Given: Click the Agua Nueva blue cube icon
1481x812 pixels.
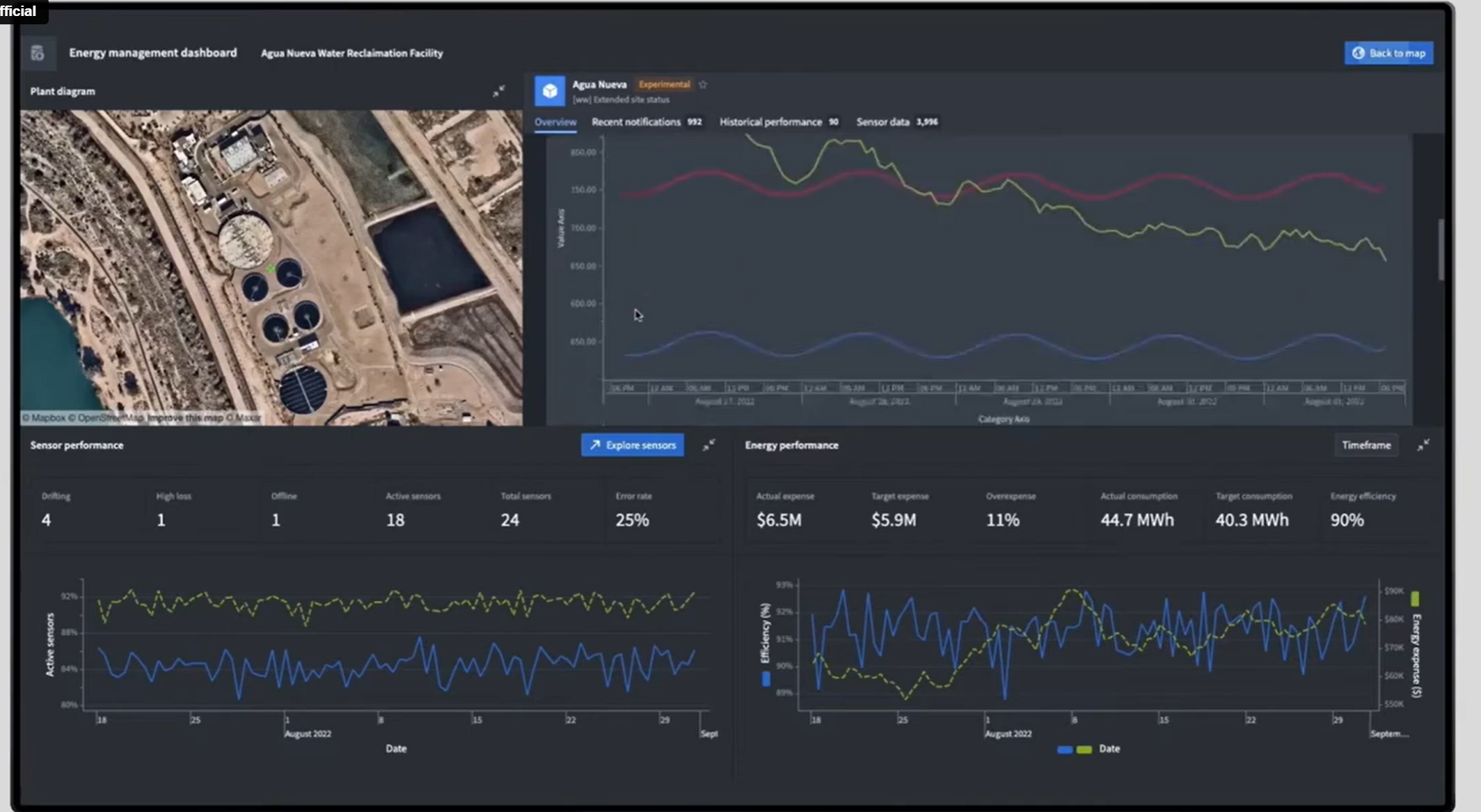Looking at the screenshot, I should click(549, 91).
